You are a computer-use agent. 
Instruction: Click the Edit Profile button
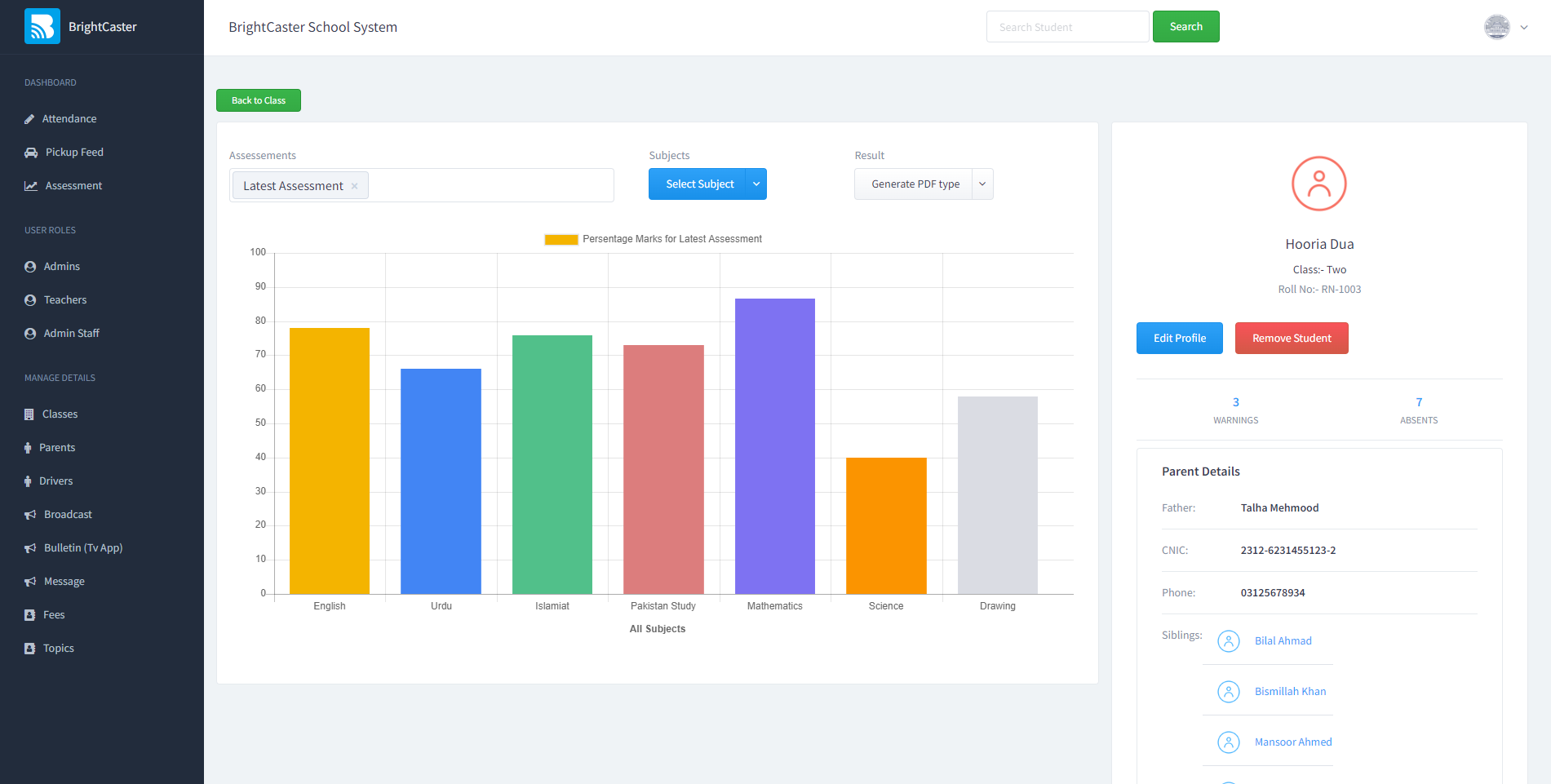[1180, 339]
